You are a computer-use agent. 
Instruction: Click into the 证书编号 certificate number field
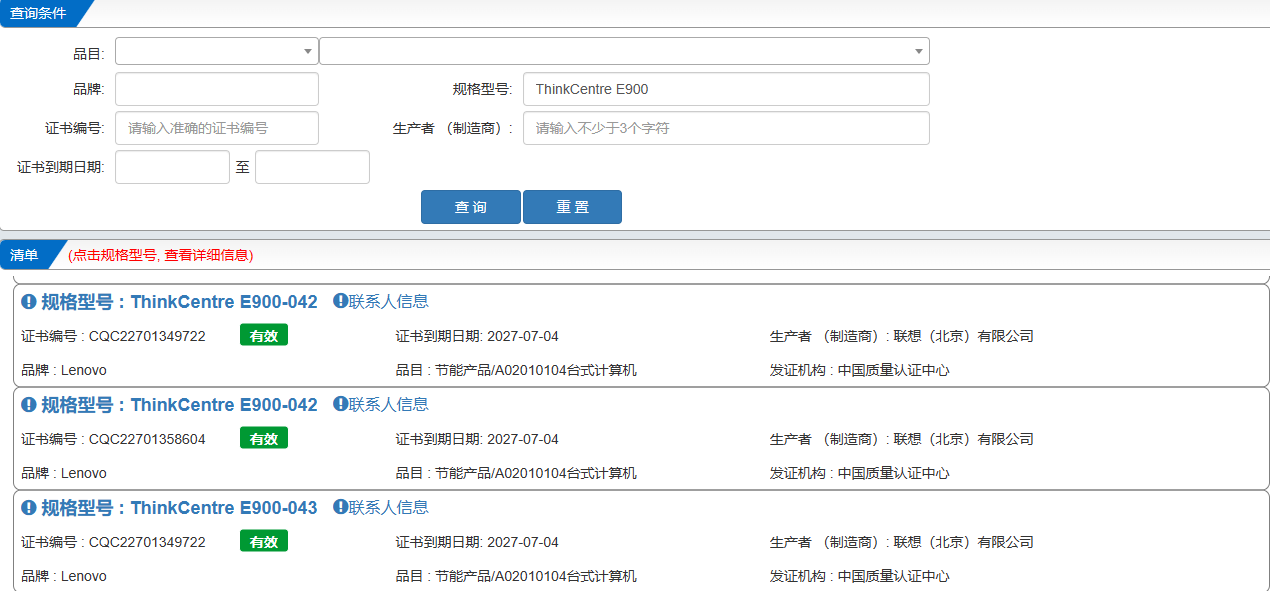click(217, 128)
